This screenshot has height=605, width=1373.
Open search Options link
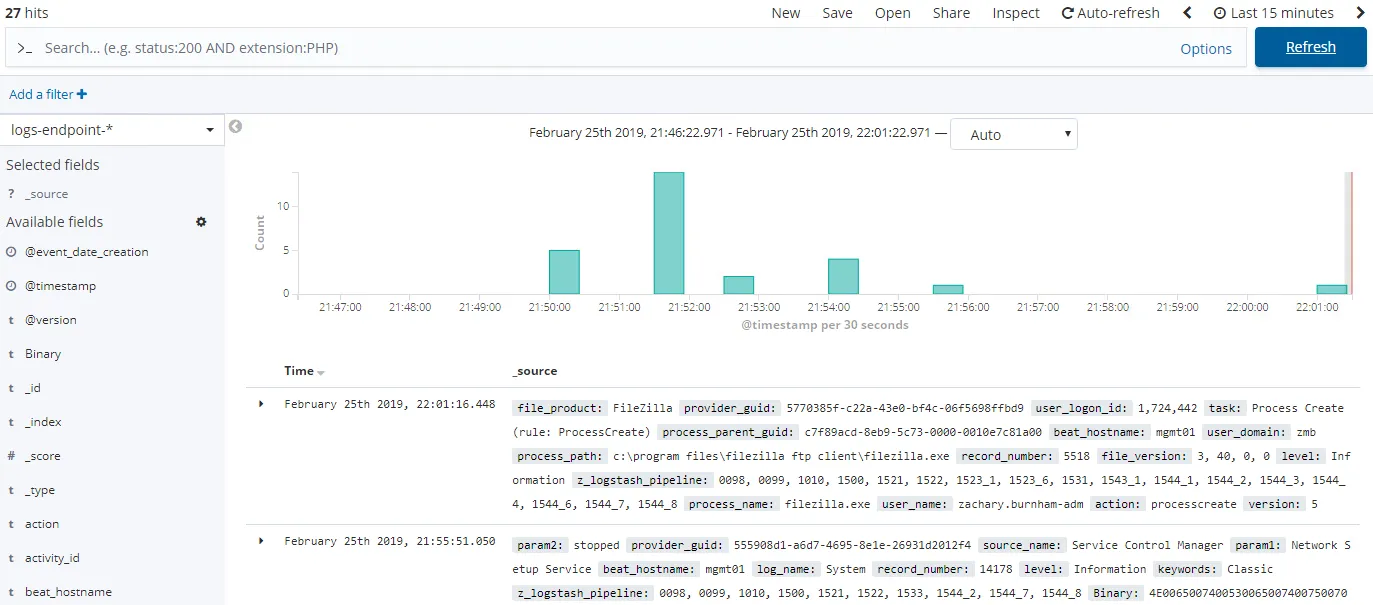click(1206, 49)
